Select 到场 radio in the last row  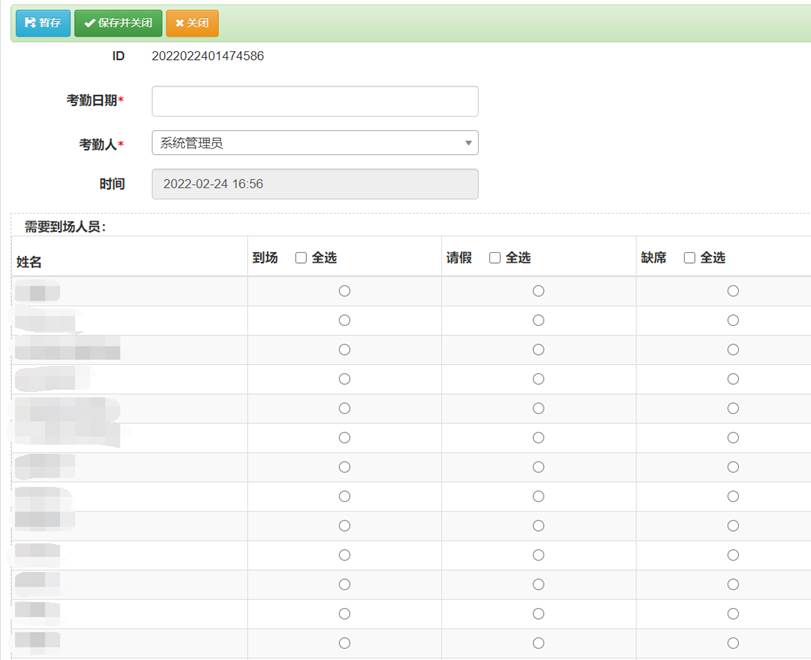pyautogui.click(x=344, y=643)
